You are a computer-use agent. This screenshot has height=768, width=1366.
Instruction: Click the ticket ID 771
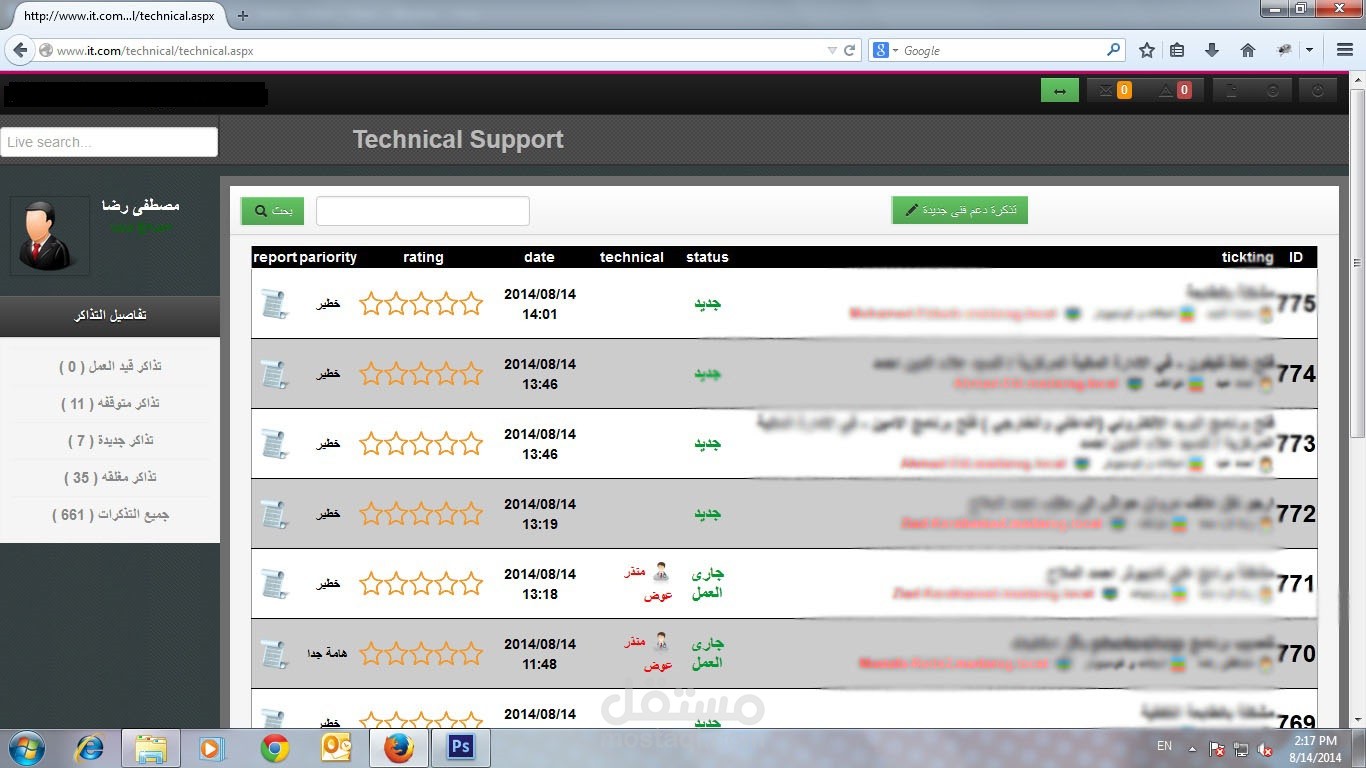pyautogui.click(x=1296, y=584)
